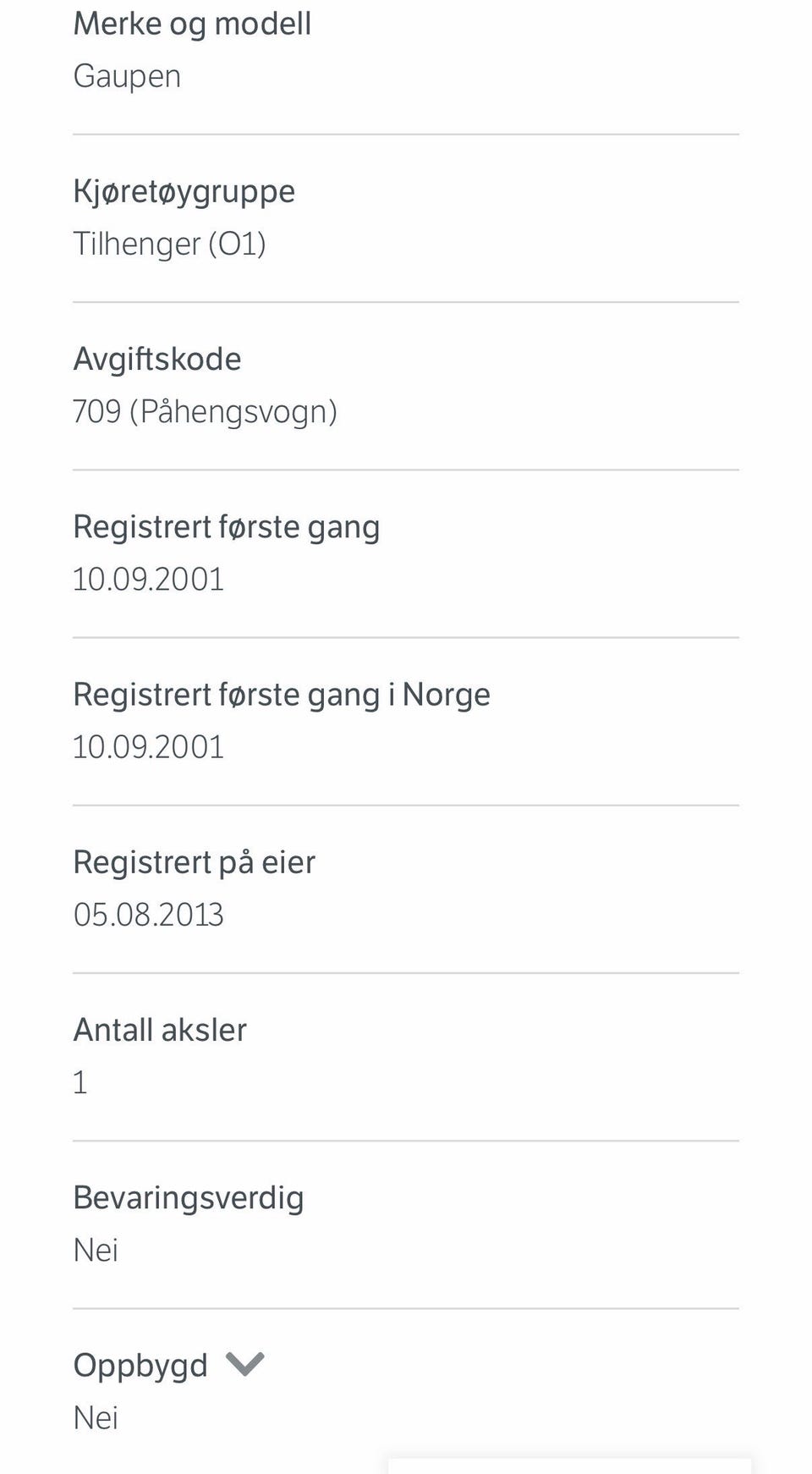Click the Kjøretøygruppe label

(184, 191)
